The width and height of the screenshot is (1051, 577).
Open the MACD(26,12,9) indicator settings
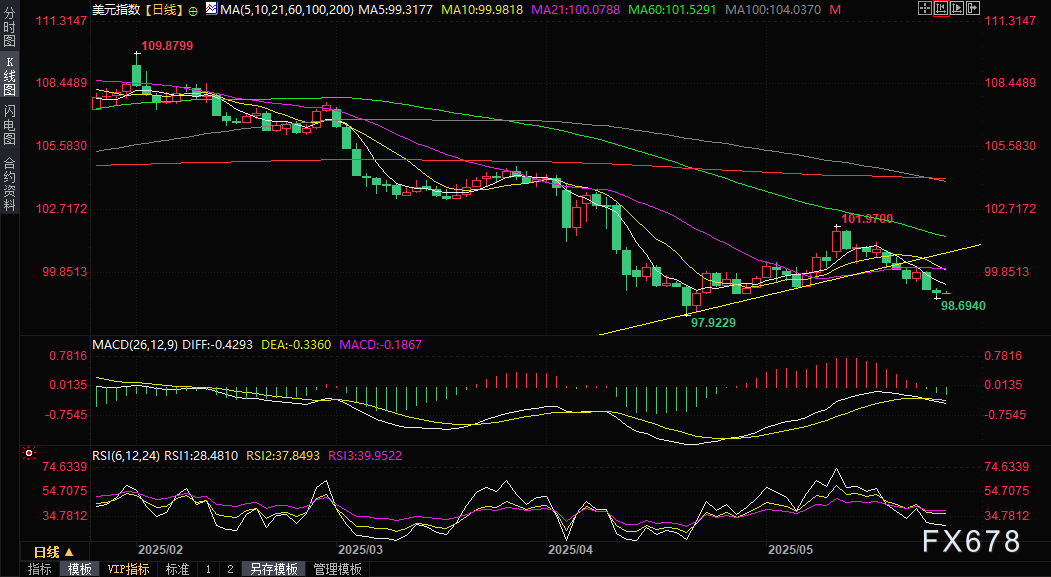134,344
